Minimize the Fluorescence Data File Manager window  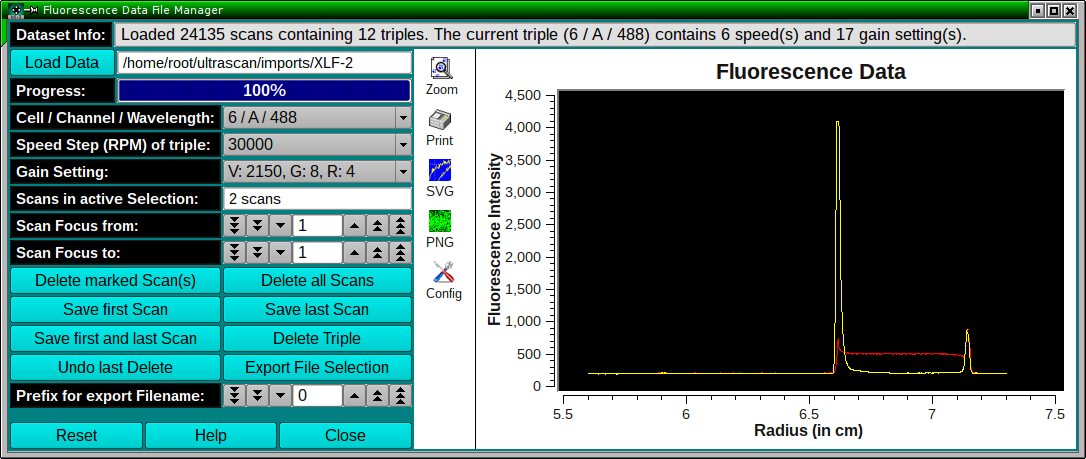(1038, 10)
